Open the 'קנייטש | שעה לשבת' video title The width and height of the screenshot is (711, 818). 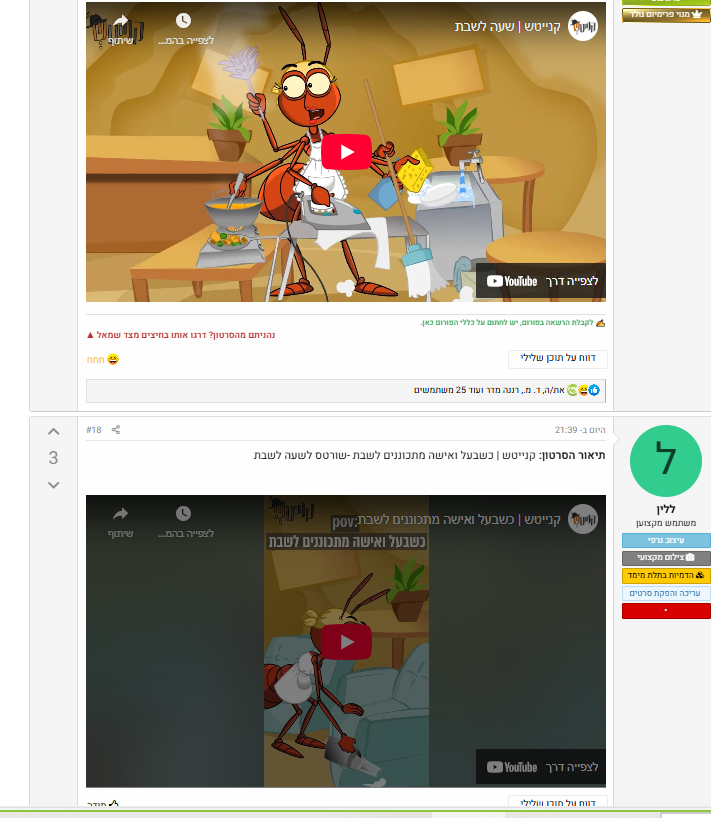tap(508, 27)
